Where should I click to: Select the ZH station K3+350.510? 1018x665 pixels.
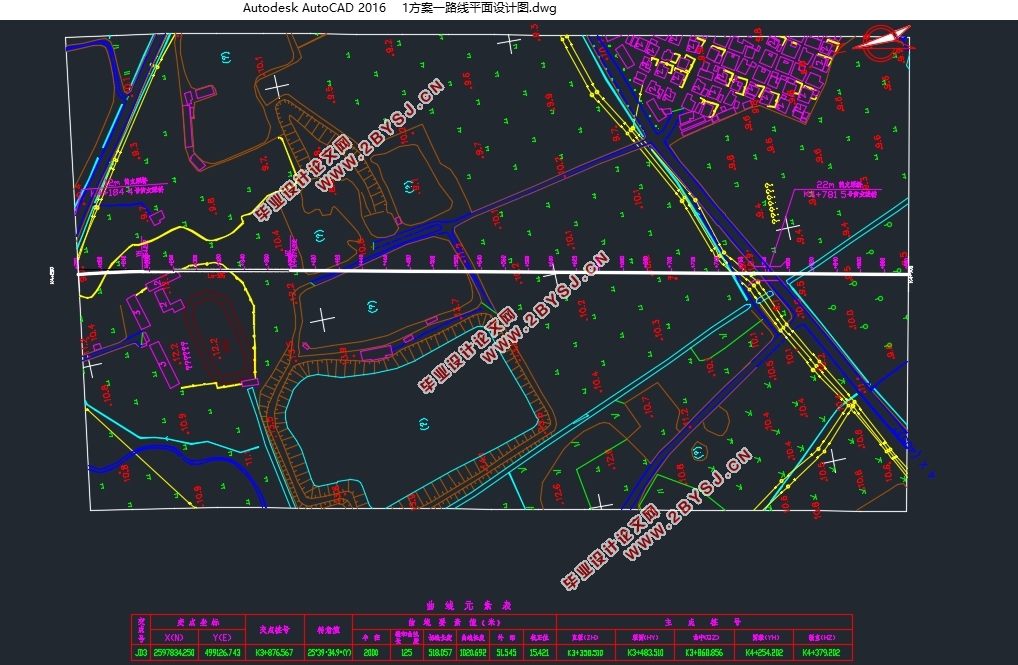tap(586, 652)
